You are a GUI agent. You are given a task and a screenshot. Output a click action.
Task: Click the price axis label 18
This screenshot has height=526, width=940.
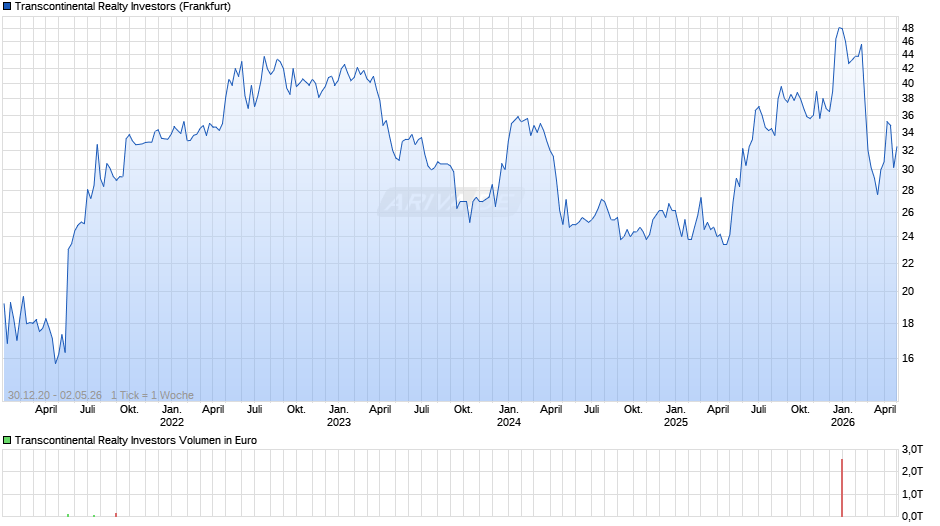[x=908, y=323]
